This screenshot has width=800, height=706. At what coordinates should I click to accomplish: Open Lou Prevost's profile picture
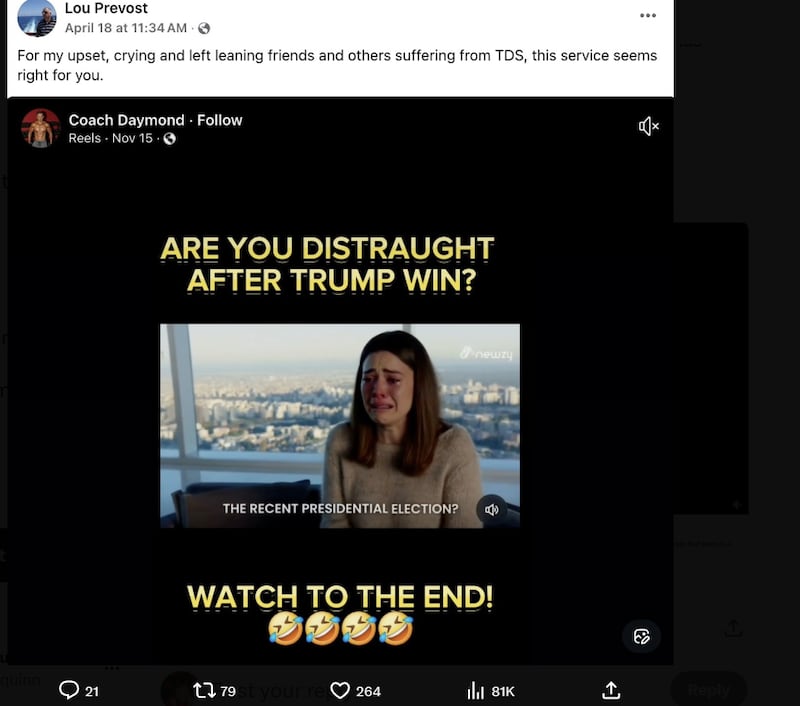pos(37,20)
